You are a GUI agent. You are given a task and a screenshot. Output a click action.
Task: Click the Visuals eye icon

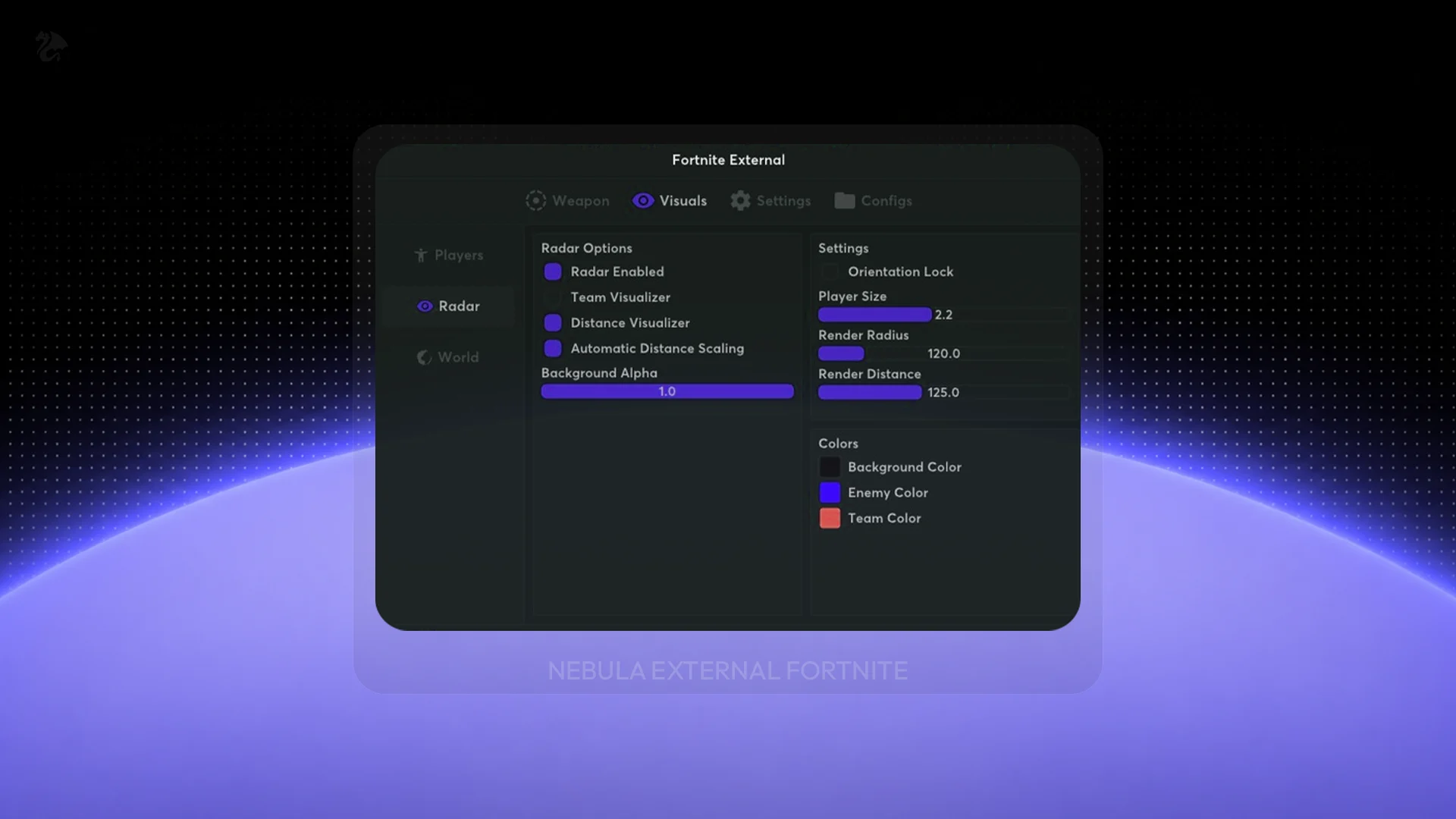click(x=643, y=200)
